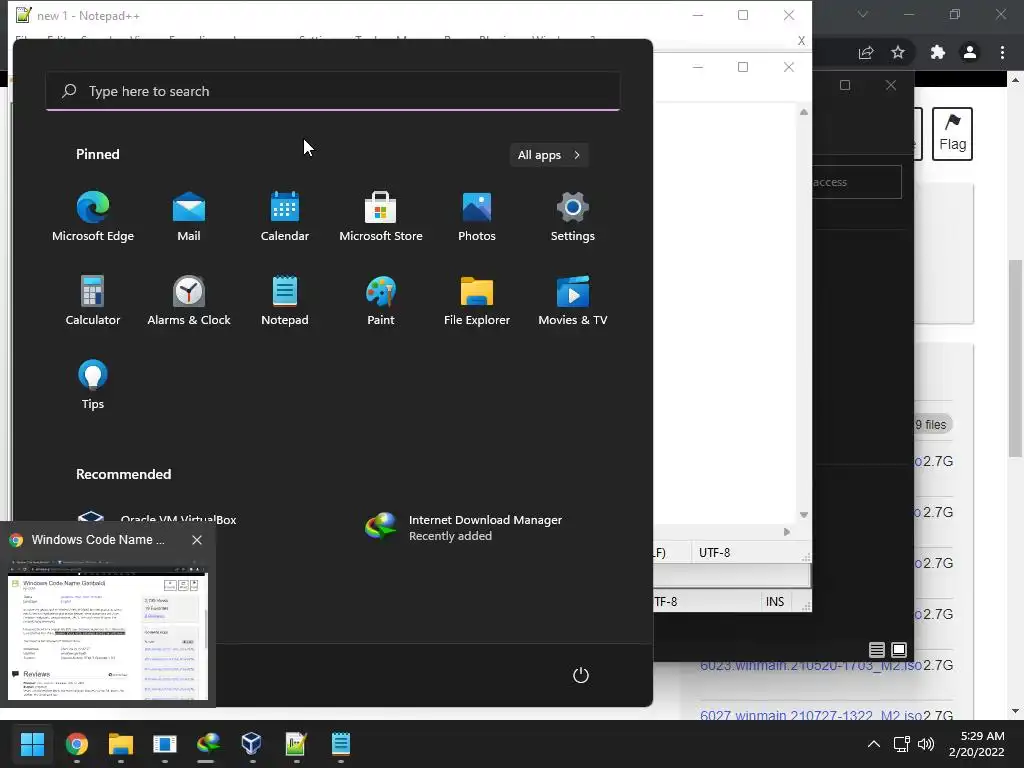This screenshot has height=768, width=1024.
Task: Show hidden system tray icons
Action: pos(873,744)
